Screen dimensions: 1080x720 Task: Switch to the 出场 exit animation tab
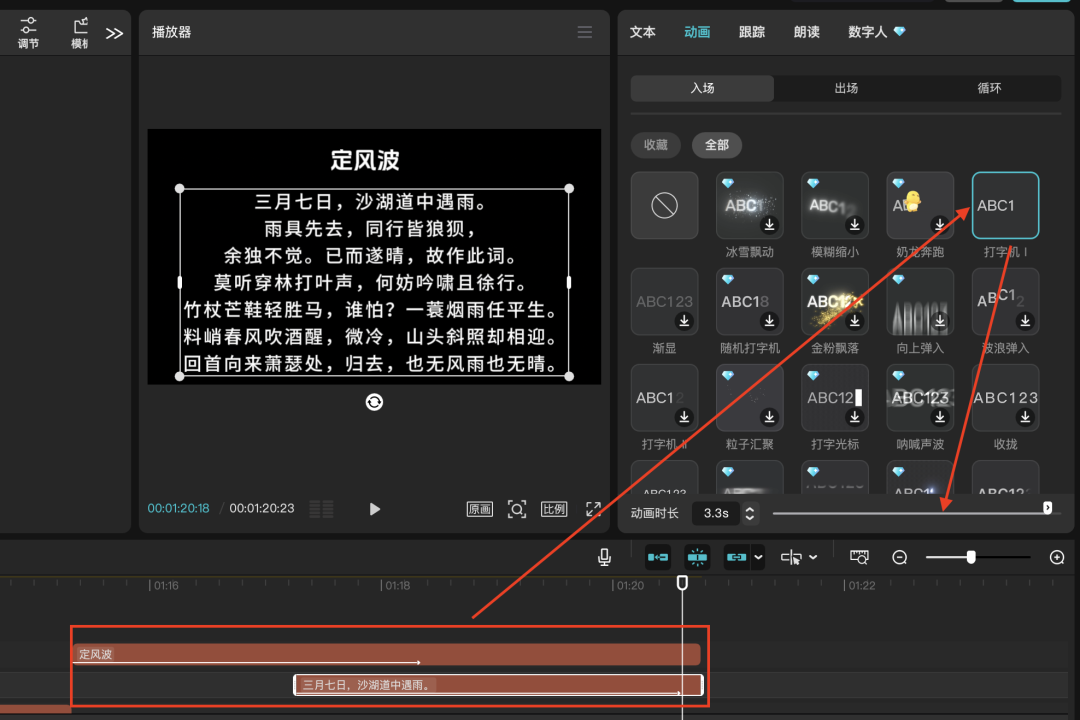pos(846,88)
